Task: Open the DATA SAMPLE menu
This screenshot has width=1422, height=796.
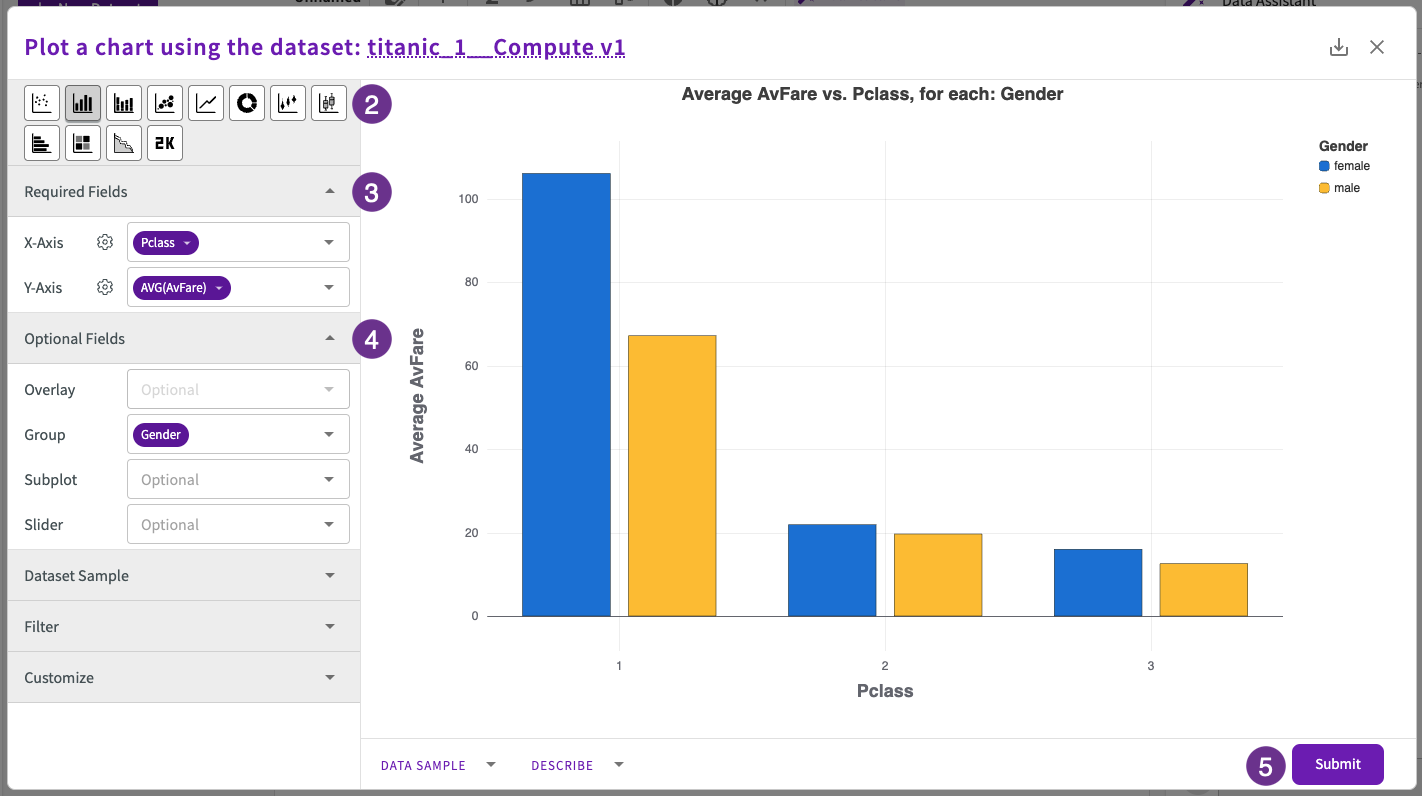Action: click(x=438, y=765)
